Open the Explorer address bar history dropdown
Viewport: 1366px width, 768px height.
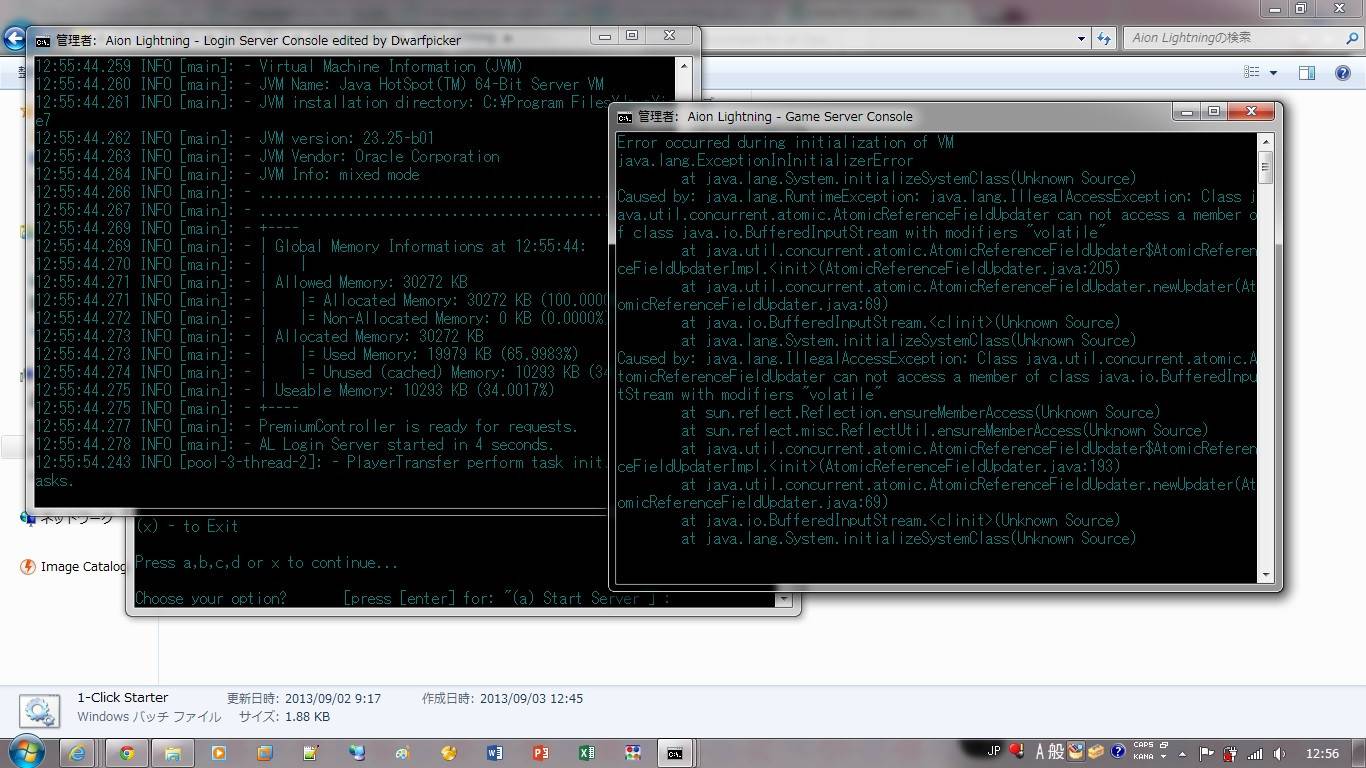coord(1081,38)
